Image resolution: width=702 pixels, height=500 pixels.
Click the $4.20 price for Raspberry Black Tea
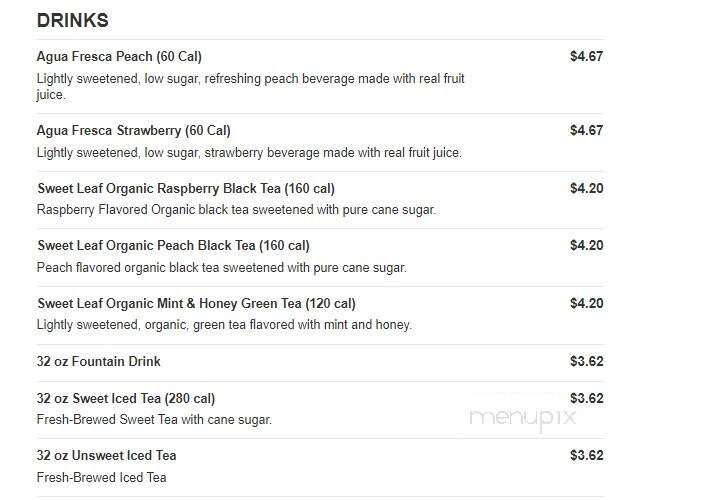(x=586, y=188)
